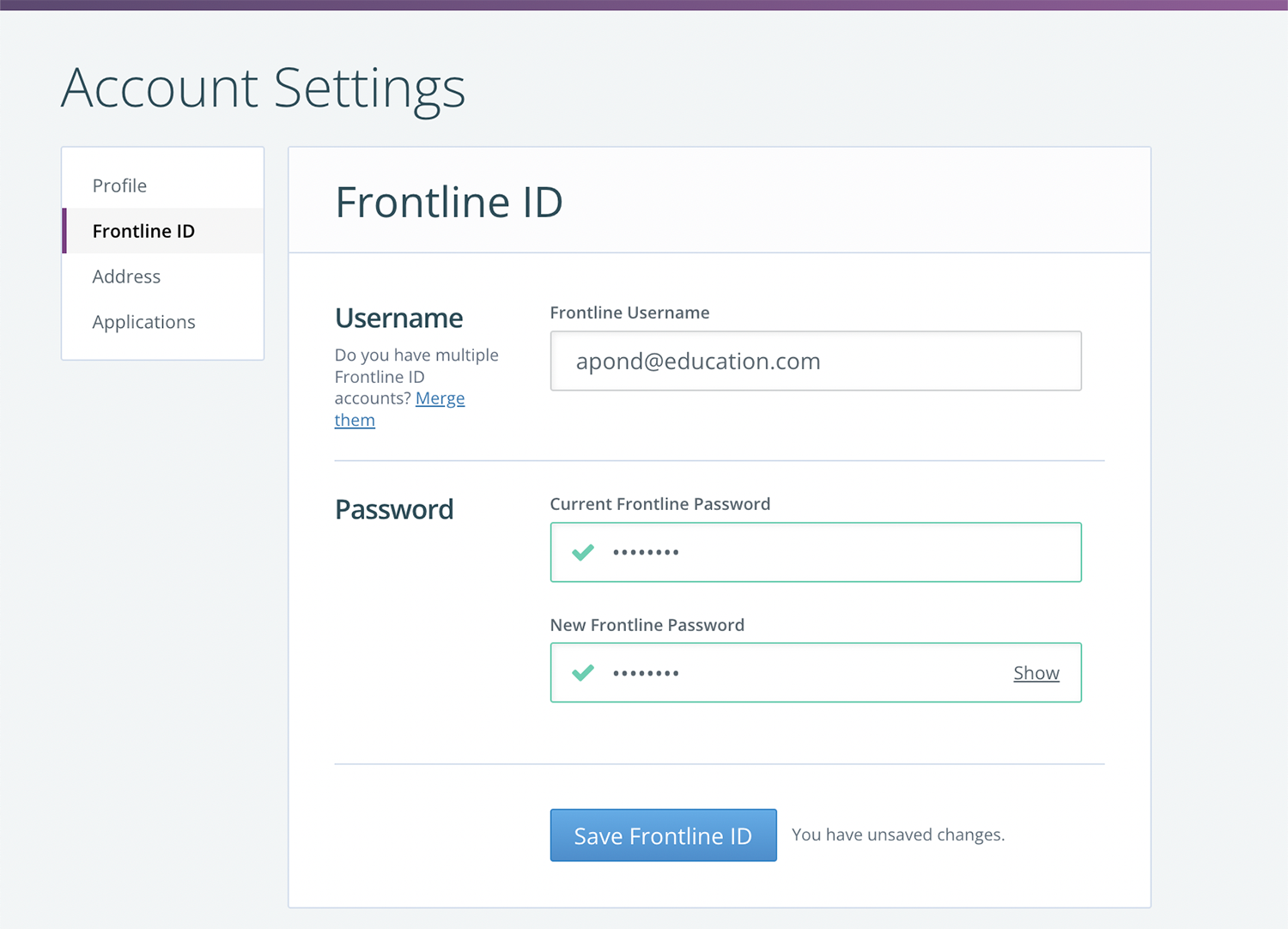1288x929 pixels.
Task: Click the Frontline ID panel heading
Action: (449, 203)
